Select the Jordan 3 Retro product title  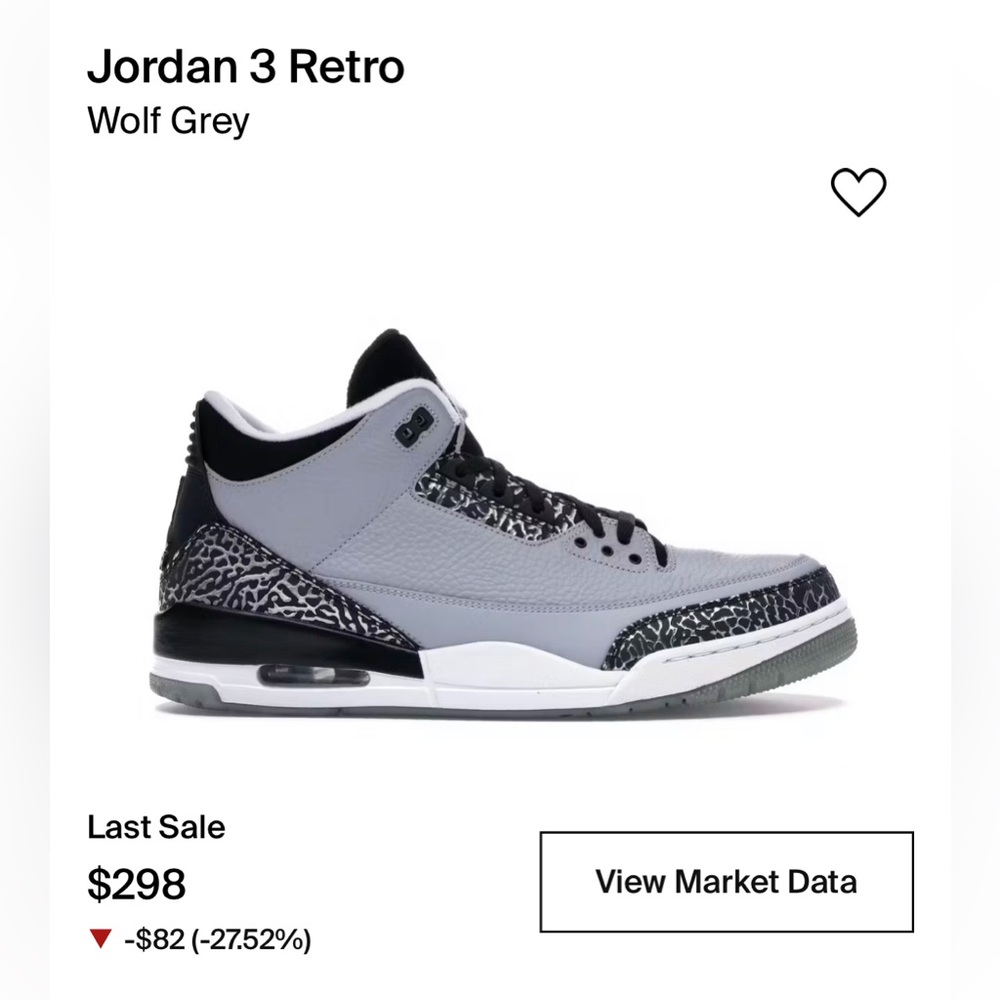pos(246,68)
